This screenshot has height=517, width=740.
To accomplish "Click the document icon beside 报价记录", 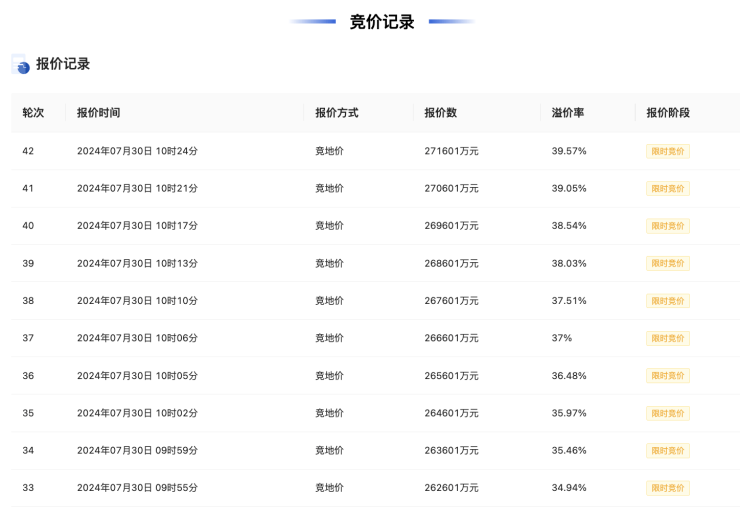I will point(21,64).
